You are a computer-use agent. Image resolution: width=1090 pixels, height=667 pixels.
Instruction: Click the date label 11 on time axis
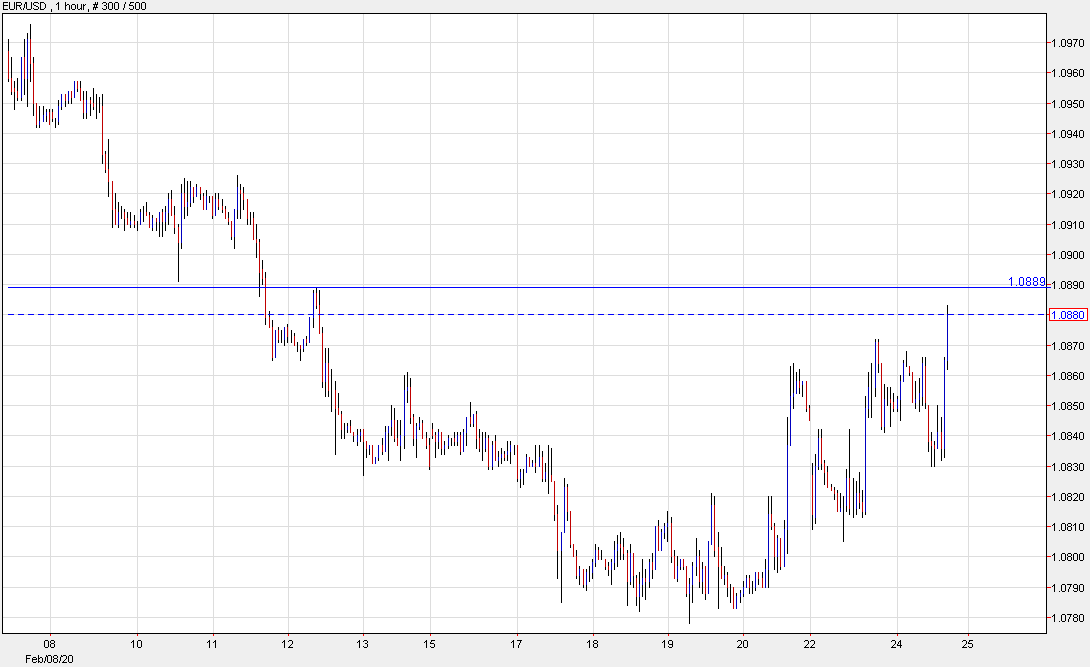pyautogui.click(x=212, y=643)
